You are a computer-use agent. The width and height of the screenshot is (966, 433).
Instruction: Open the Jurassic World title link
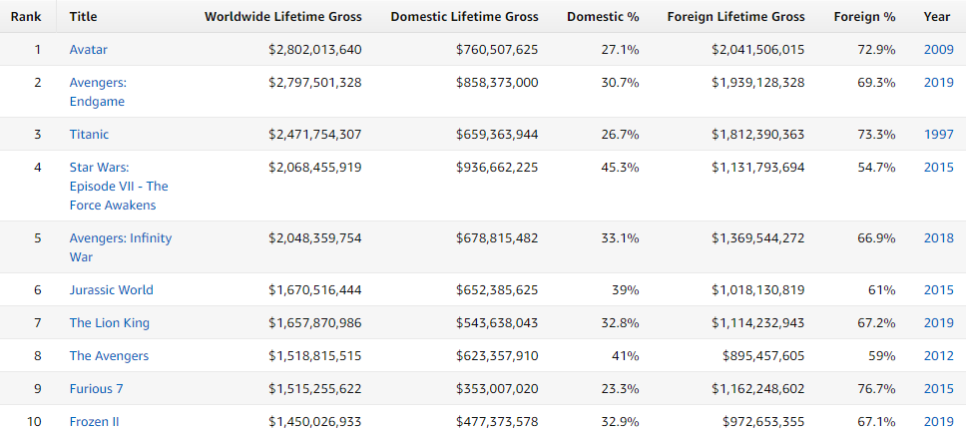(112, 289)
